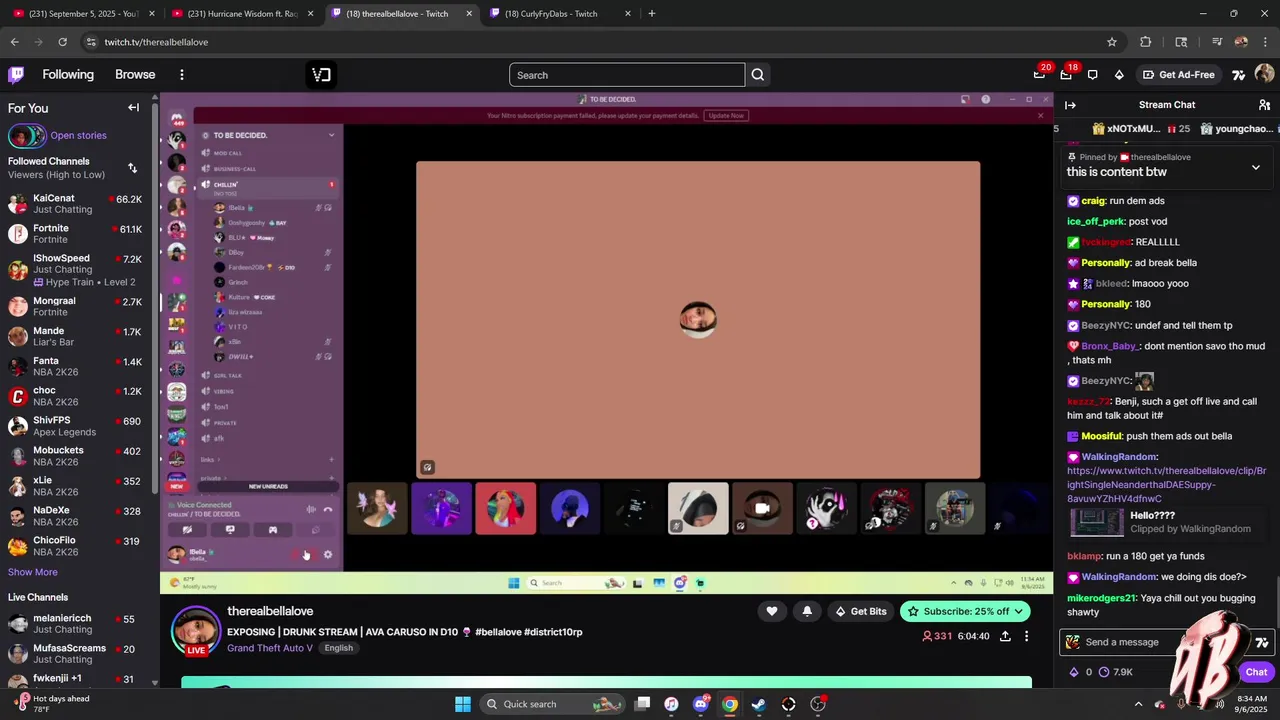This screenshot has height=720, width=1280.
Task: Show More followed channels
Action: tap(33, 572)
